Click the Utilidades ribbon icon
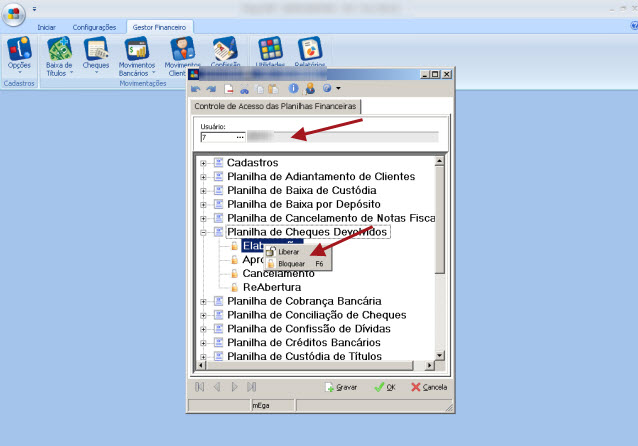The height and width of the screenshot is (446, 638). (x=269, y=50)
